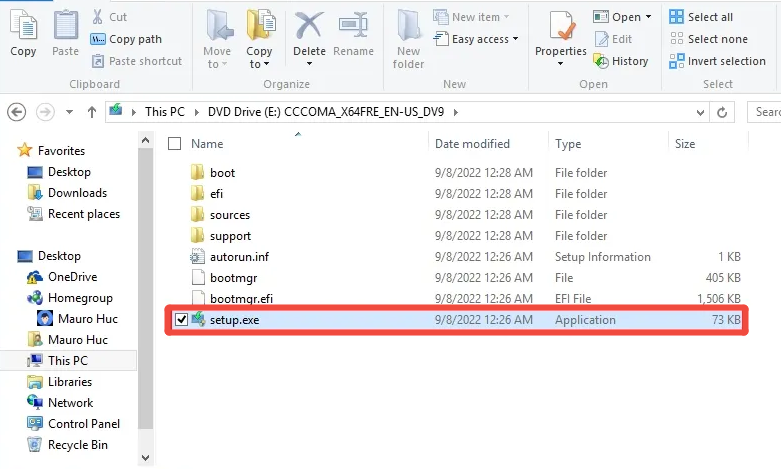Viewport: 781px width, 469px height.
Task: Click Select all in the ribbon
Action: point(701,17)
